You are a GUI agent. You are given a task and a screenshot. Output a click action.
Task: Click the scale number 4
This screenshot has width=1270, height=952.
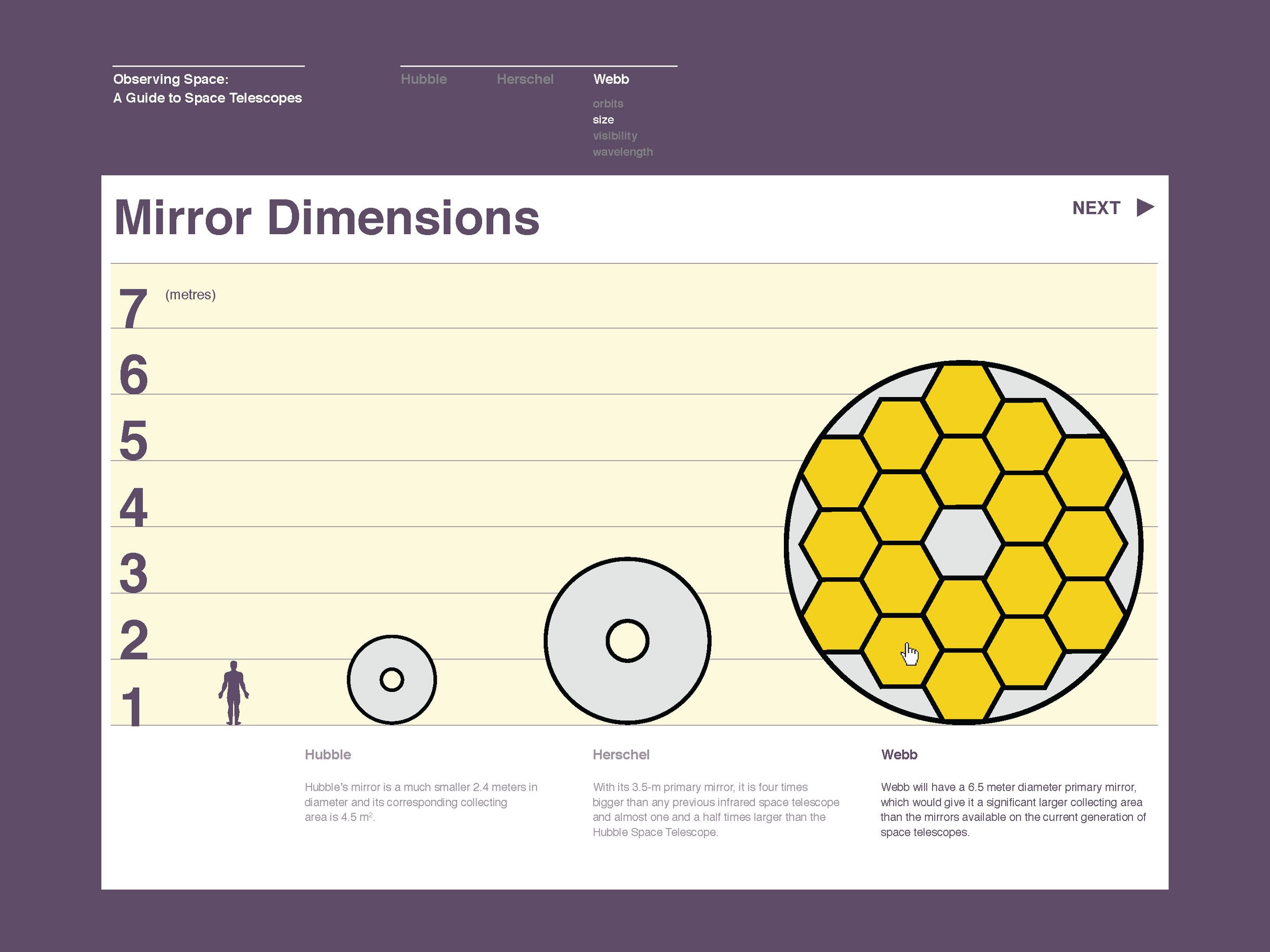pos(133,507)
